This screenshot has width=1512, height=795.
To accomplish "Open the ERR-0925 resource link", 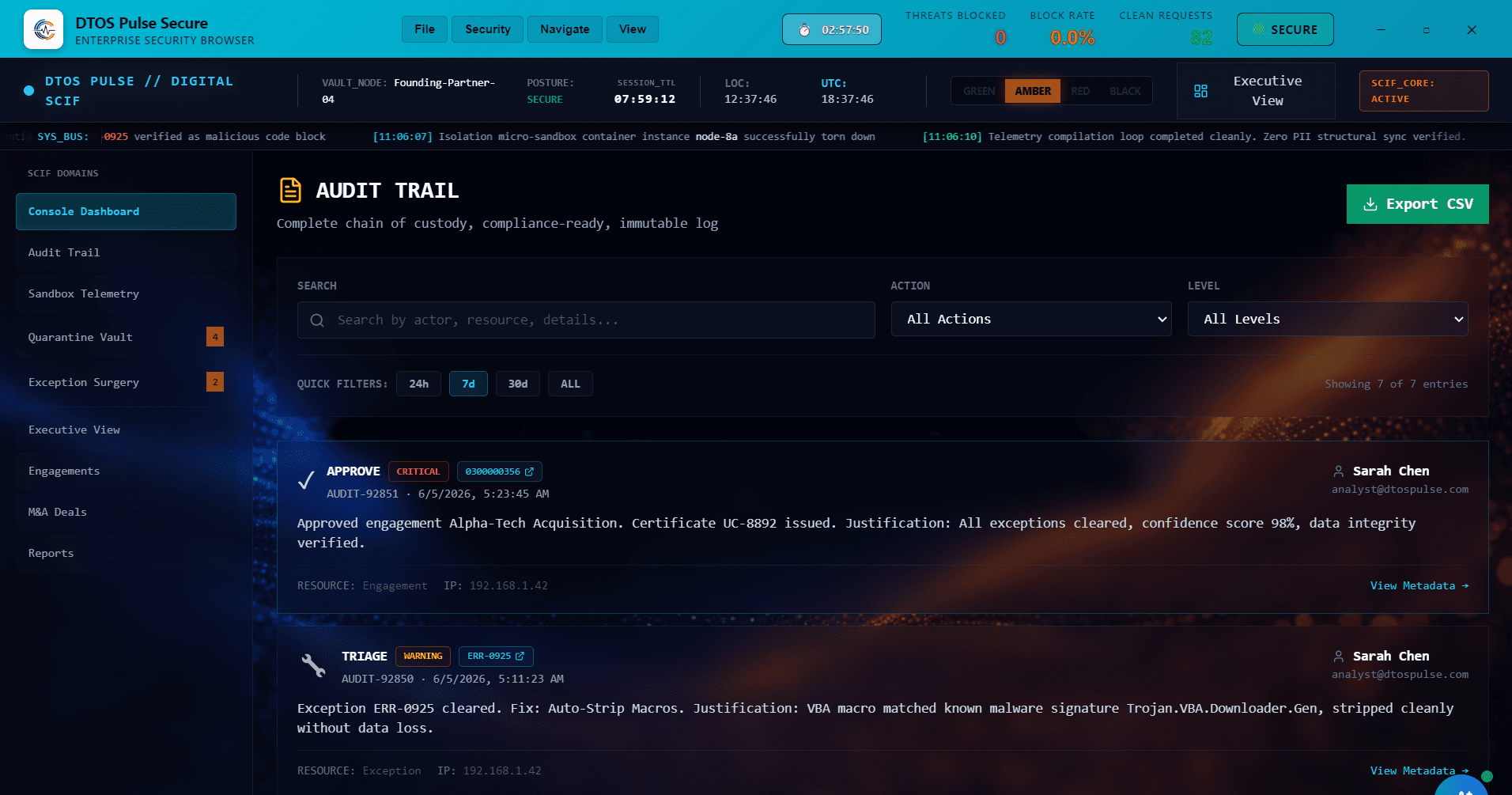I will tap(496, 657).
